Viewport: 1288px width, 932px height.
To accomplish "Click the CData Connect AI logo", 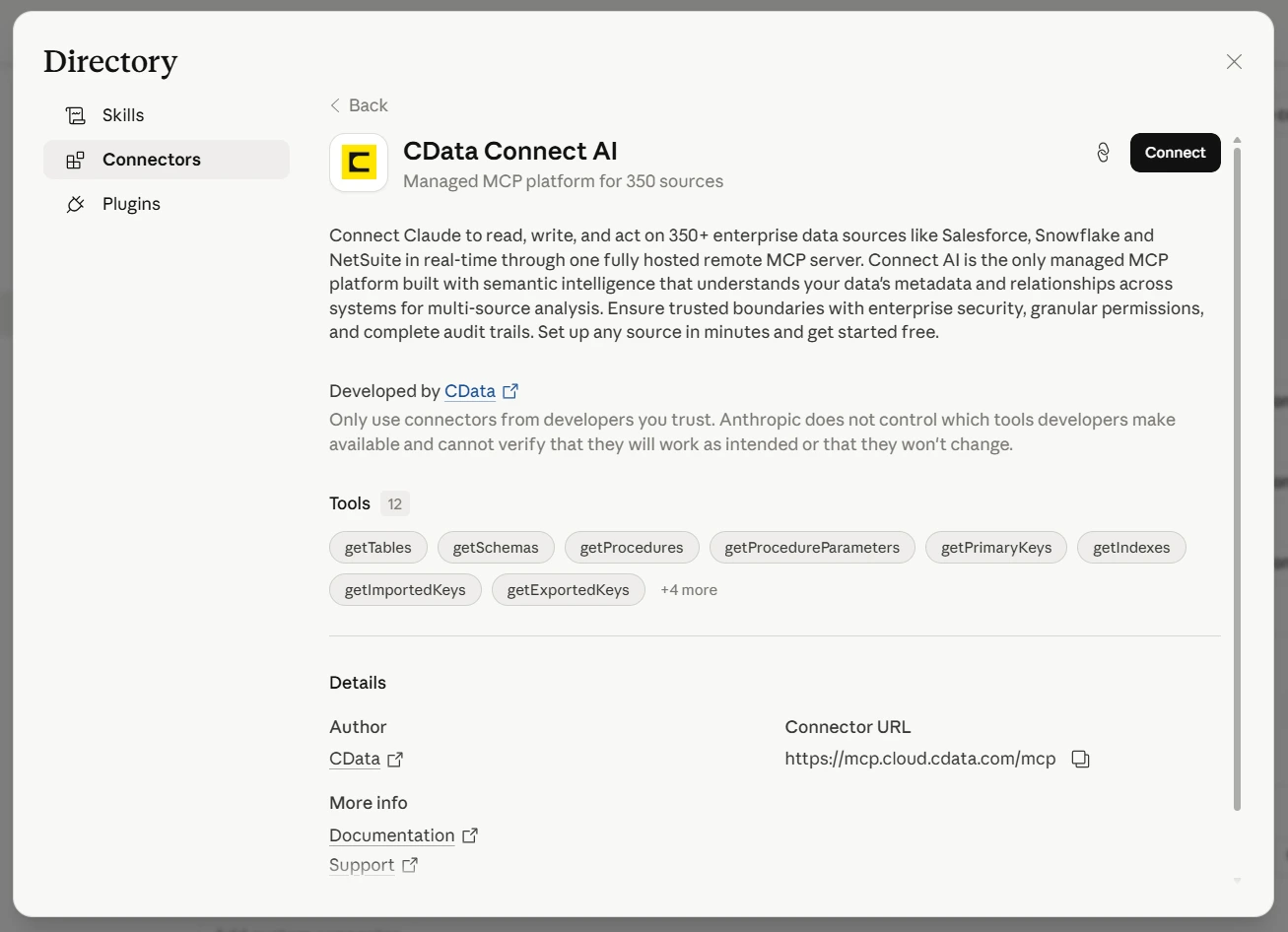I will coord(359,163).
